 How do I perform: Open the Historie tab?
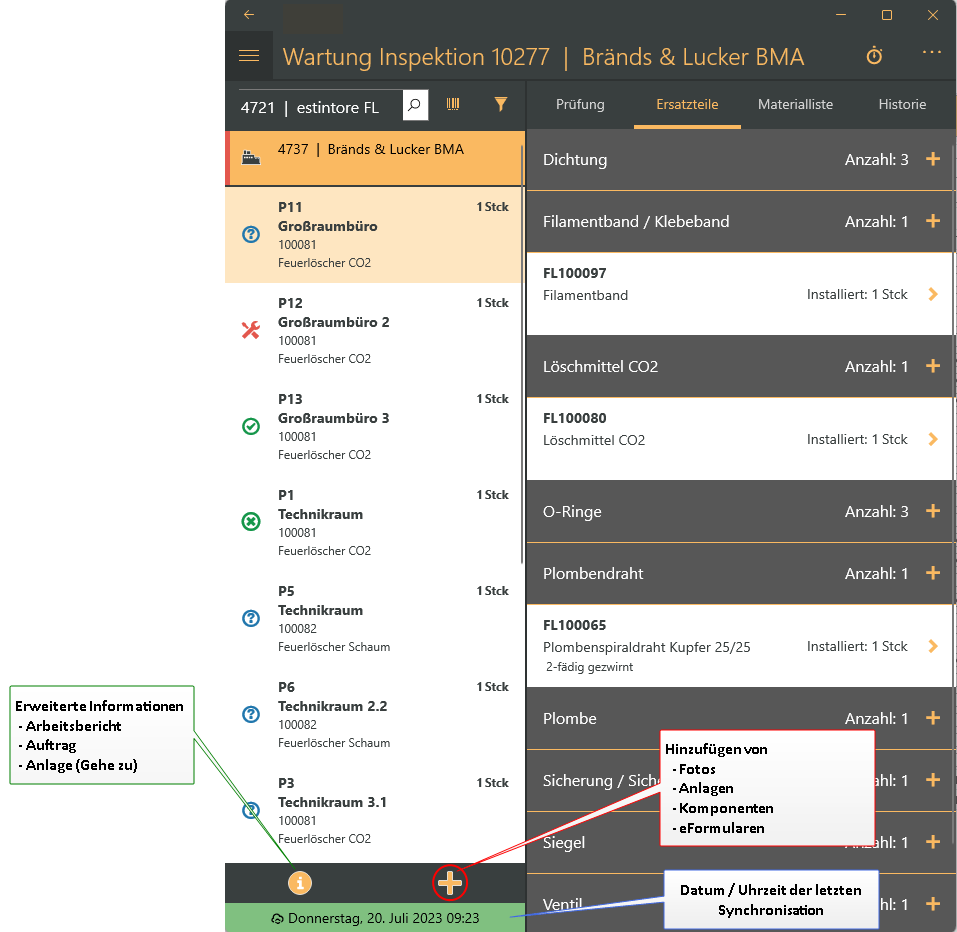pyautogui.click(x=902, y=104)
